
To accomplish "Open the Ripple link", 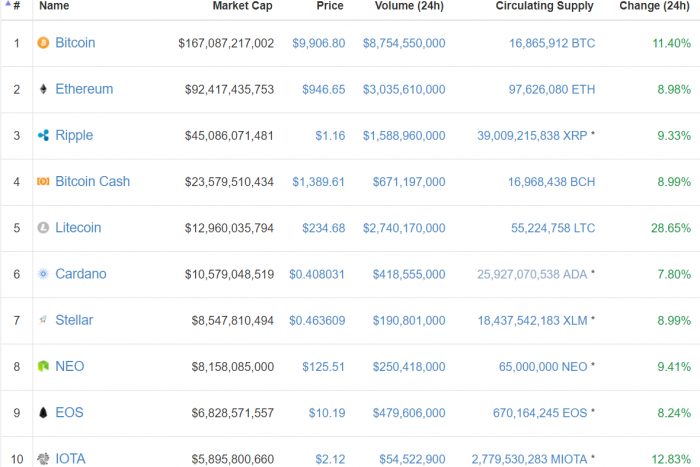I will (x=74, y=135).
